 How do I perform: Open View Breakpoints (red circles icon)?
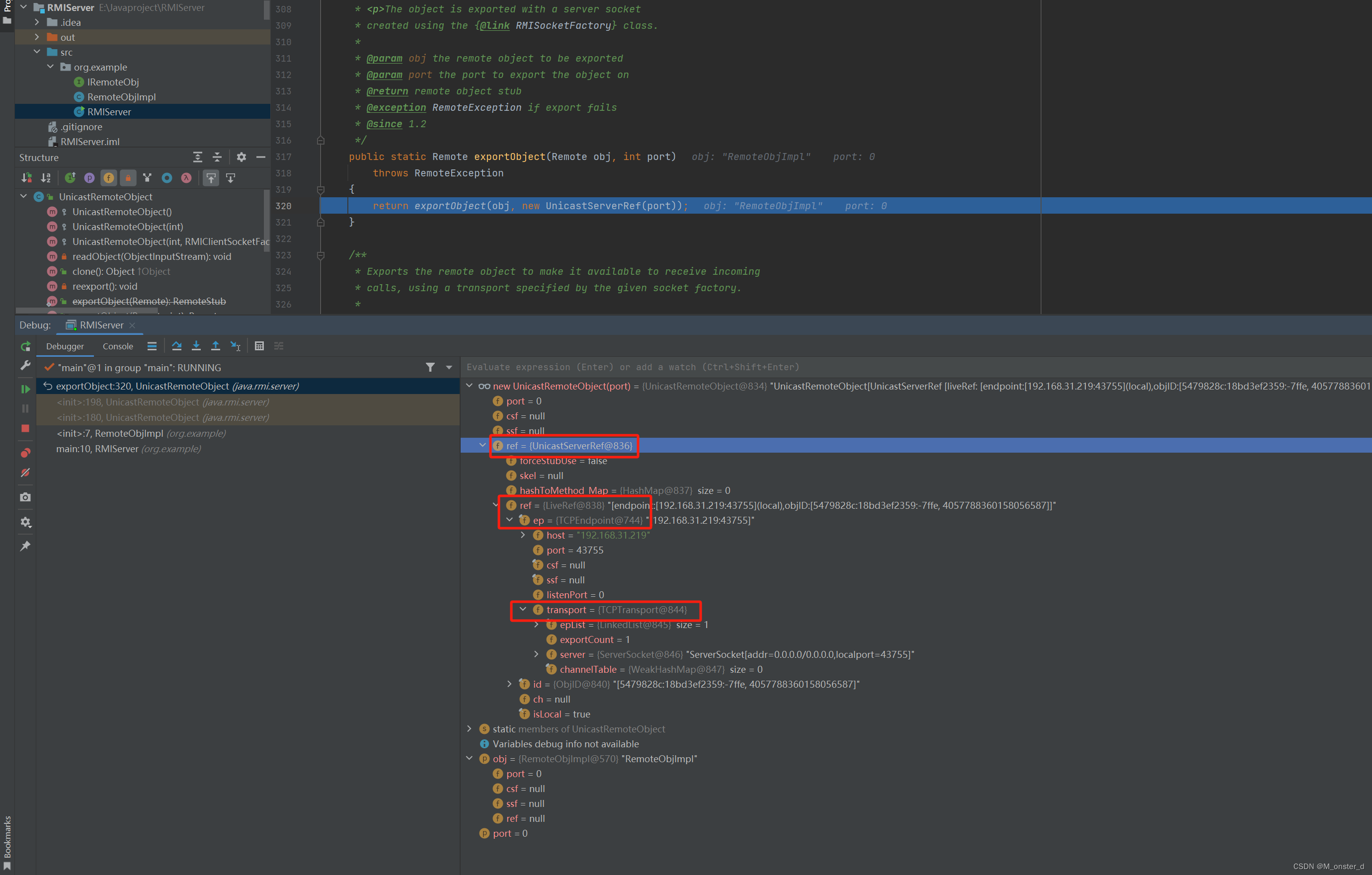[x=26, y=453]
